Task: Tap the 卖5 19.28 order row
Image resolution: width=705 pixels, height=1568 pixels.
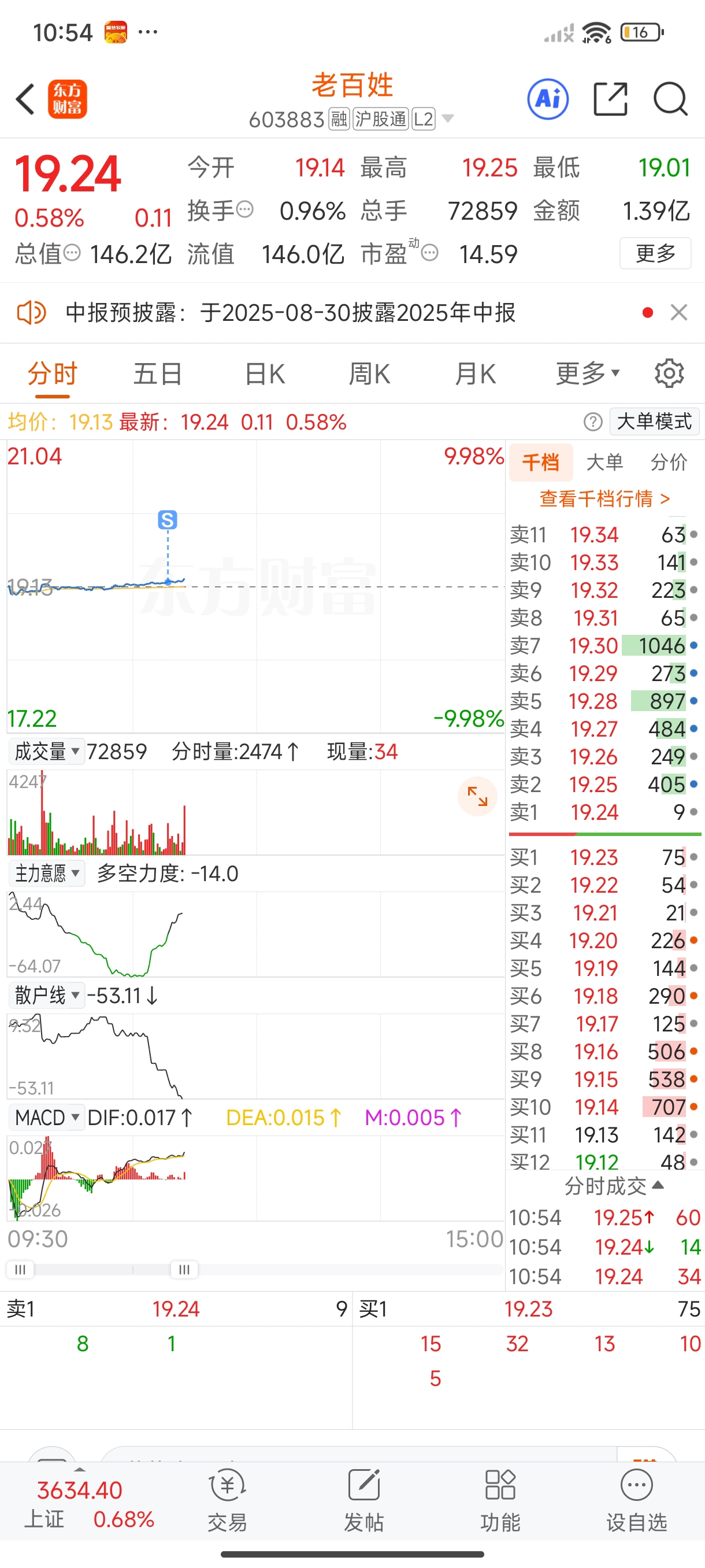Action: coord(604,701)
